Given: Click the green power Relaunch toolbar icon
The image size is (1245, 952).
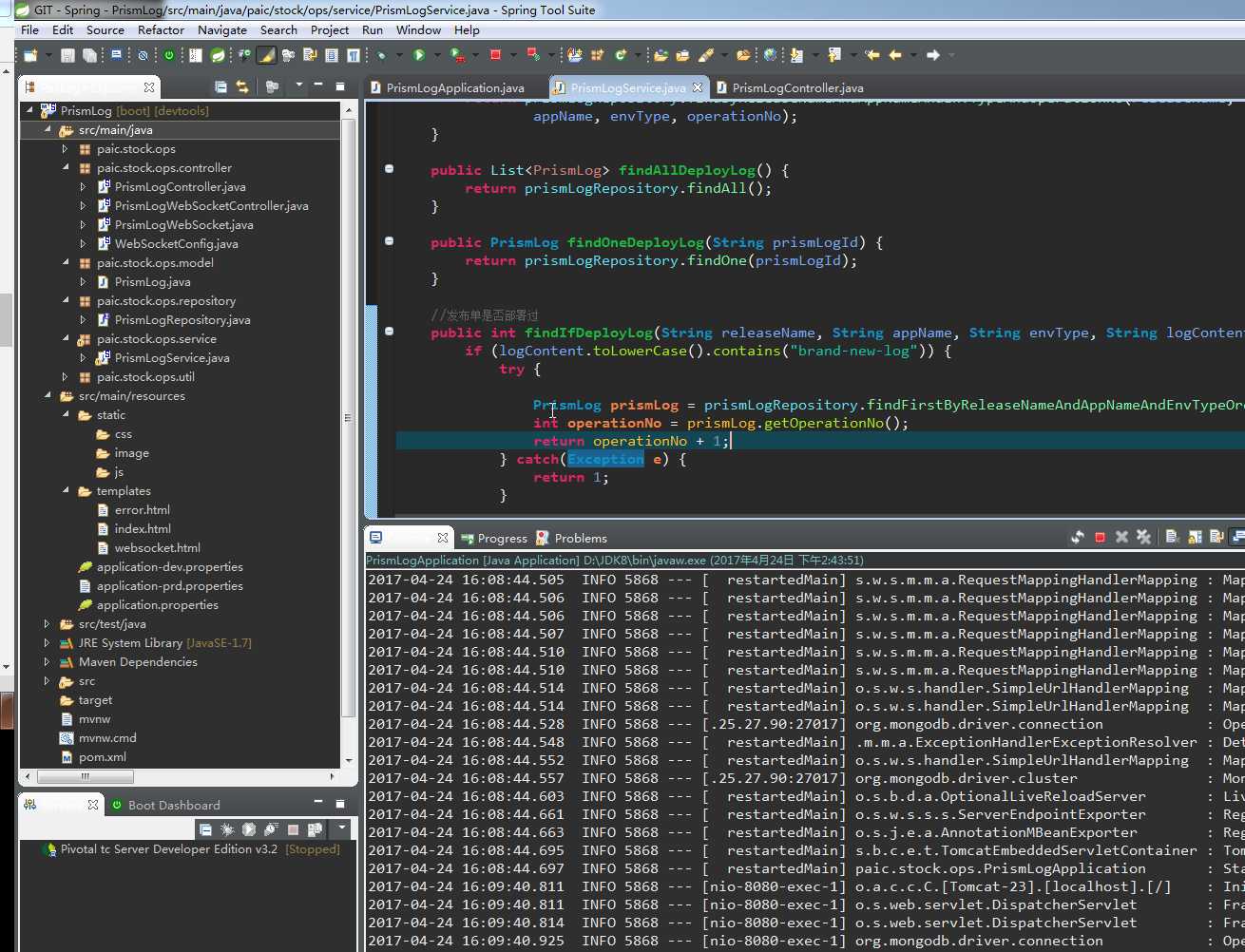Looking at the screenshot, I should (x=168, y=55).
